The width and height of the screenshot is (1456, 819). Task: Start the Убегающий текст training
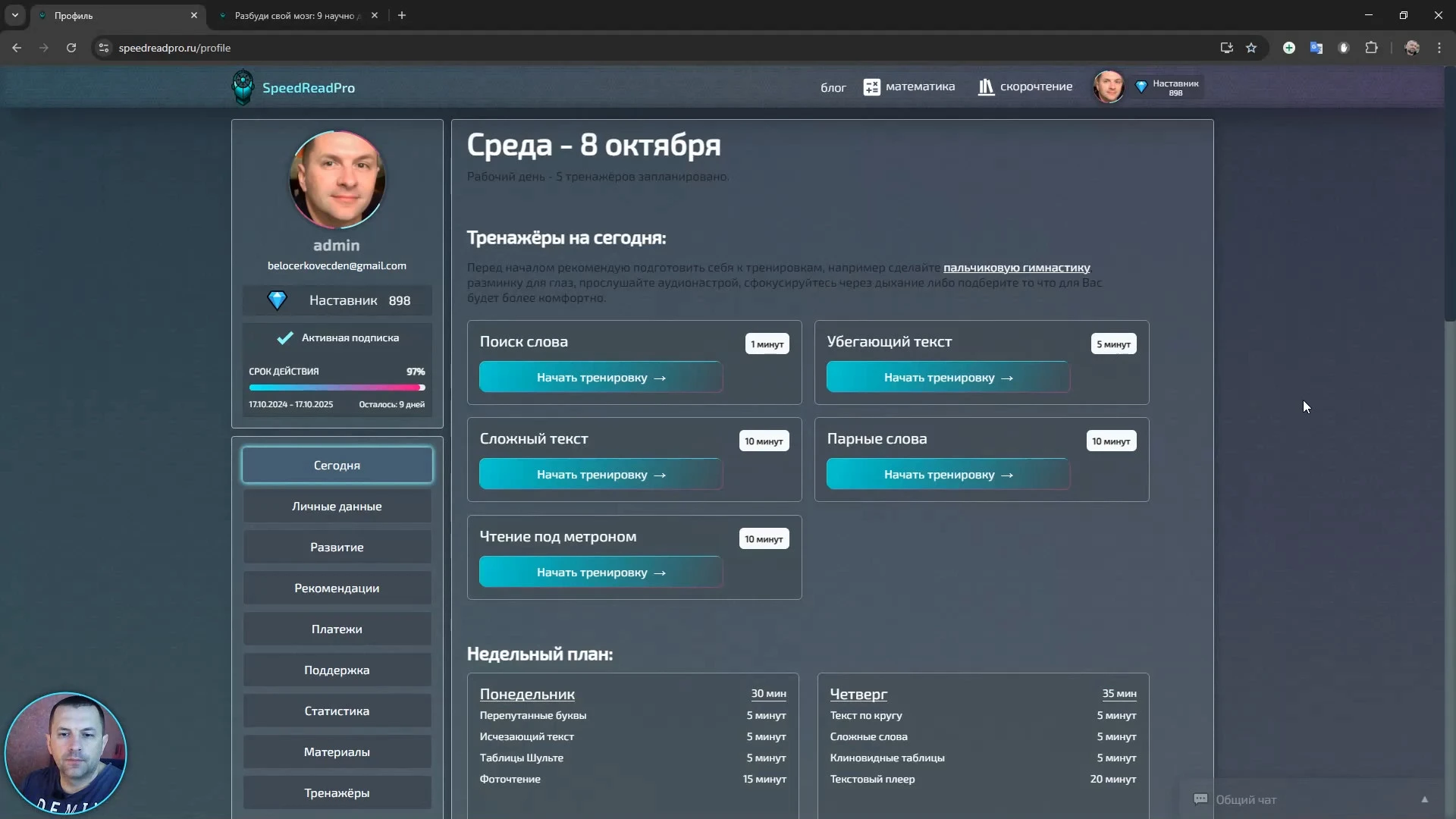(948, 377)
